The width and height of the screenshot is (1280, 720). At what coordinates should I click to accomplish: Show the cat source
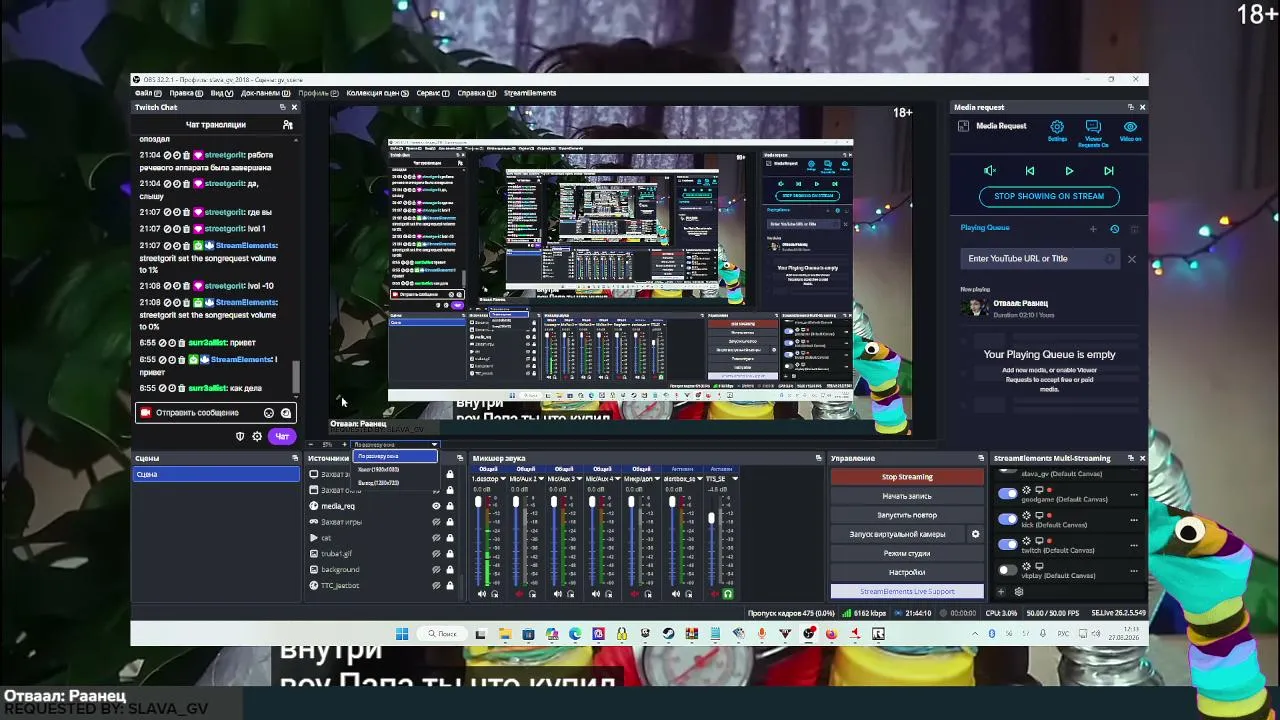tap(436, 538)
